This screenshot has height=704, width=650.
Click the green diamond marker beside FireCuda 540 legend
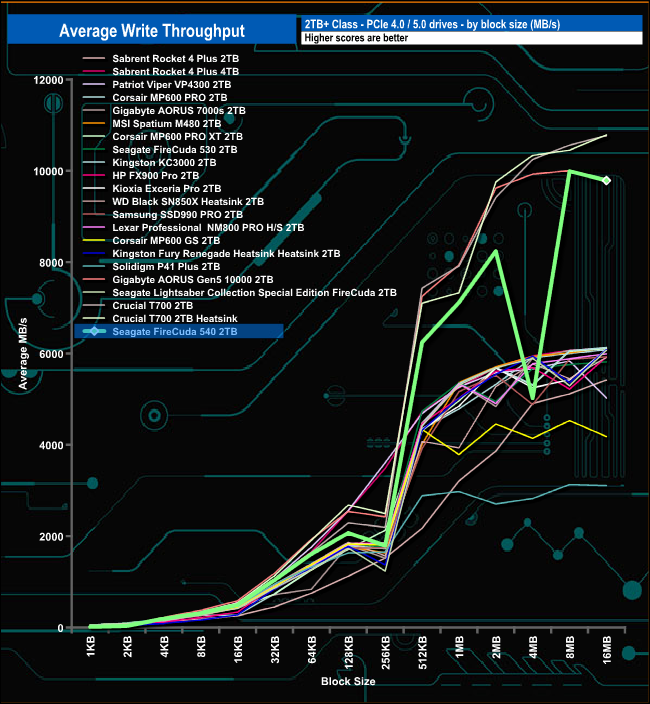click(94, 331)
